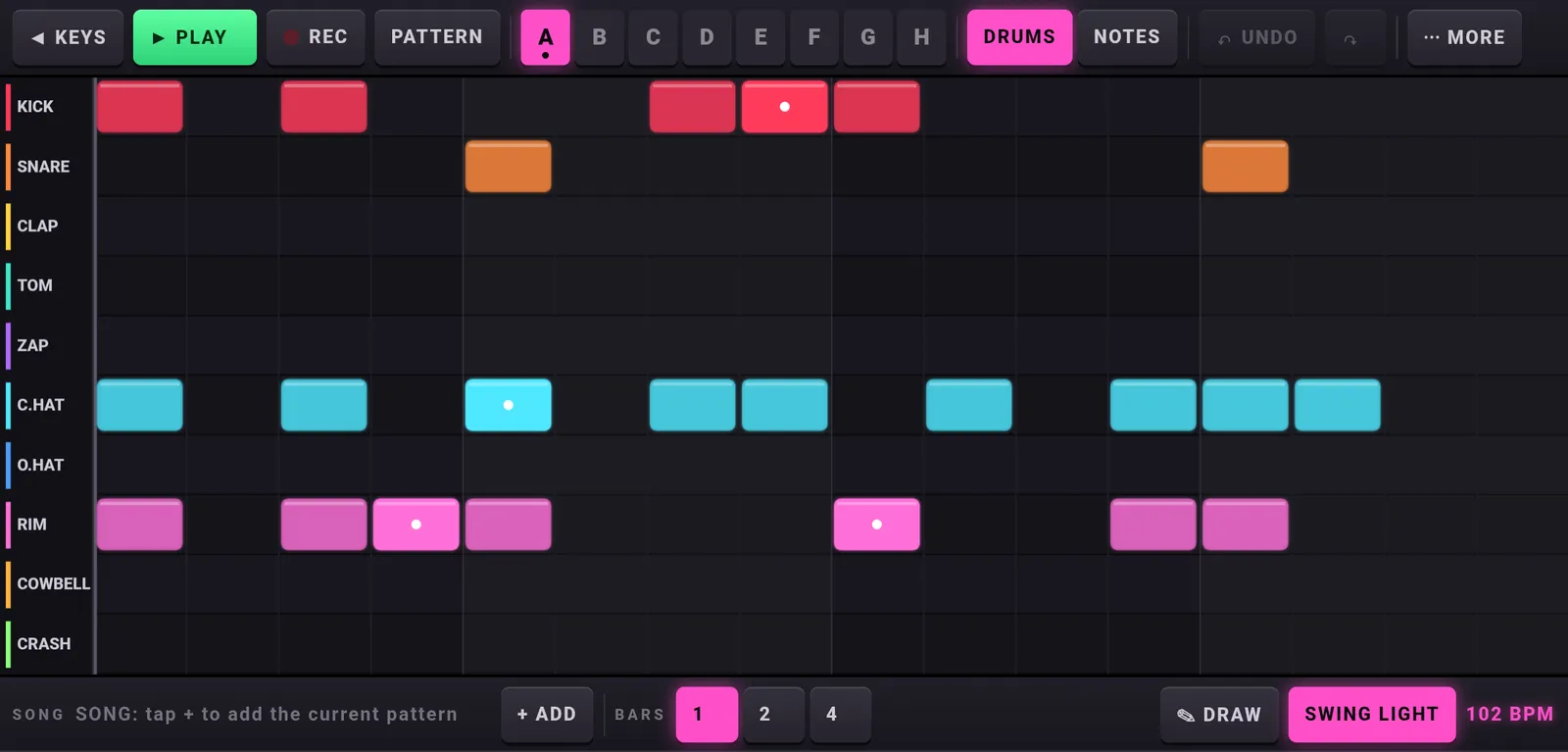Select the CRASH track label
The width and height of the screenshot is (1568, 752).
(x=43, y=644)
